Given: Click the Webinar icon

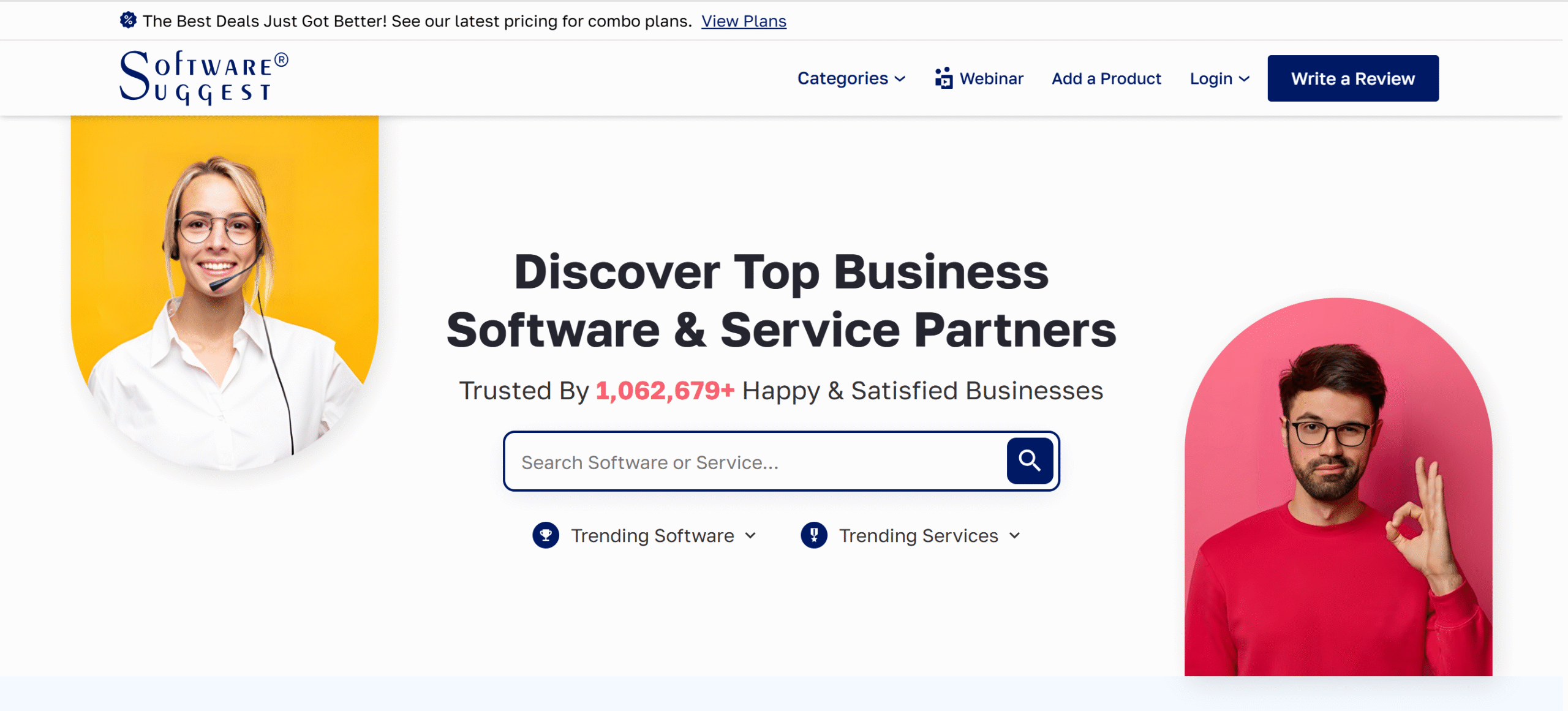Looking at the screenshot, I should tap(944, 78).
